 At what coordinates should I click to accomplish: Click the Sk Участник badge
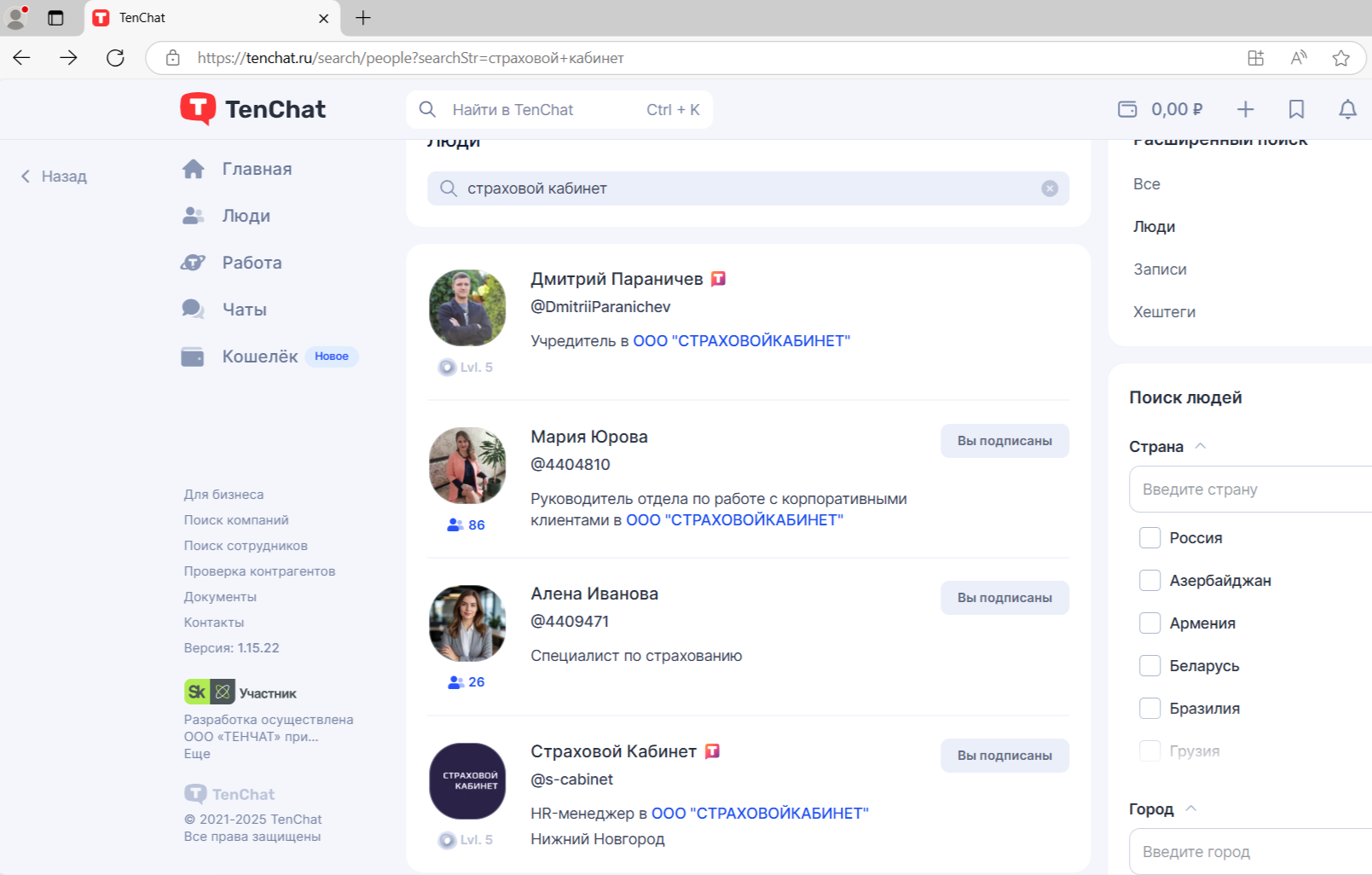(x=240, y=692)
